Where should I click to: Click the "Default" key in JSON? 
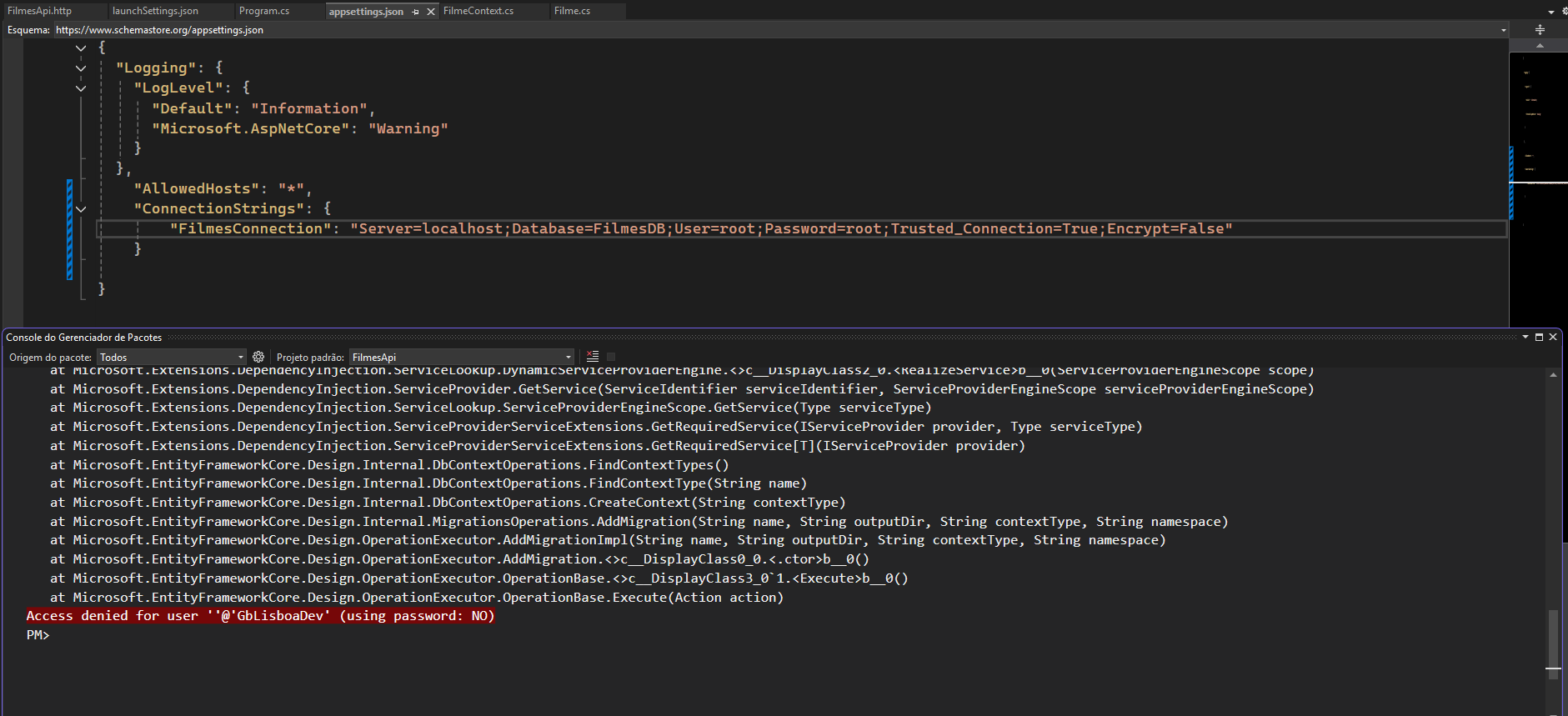(x=192, y=108)
